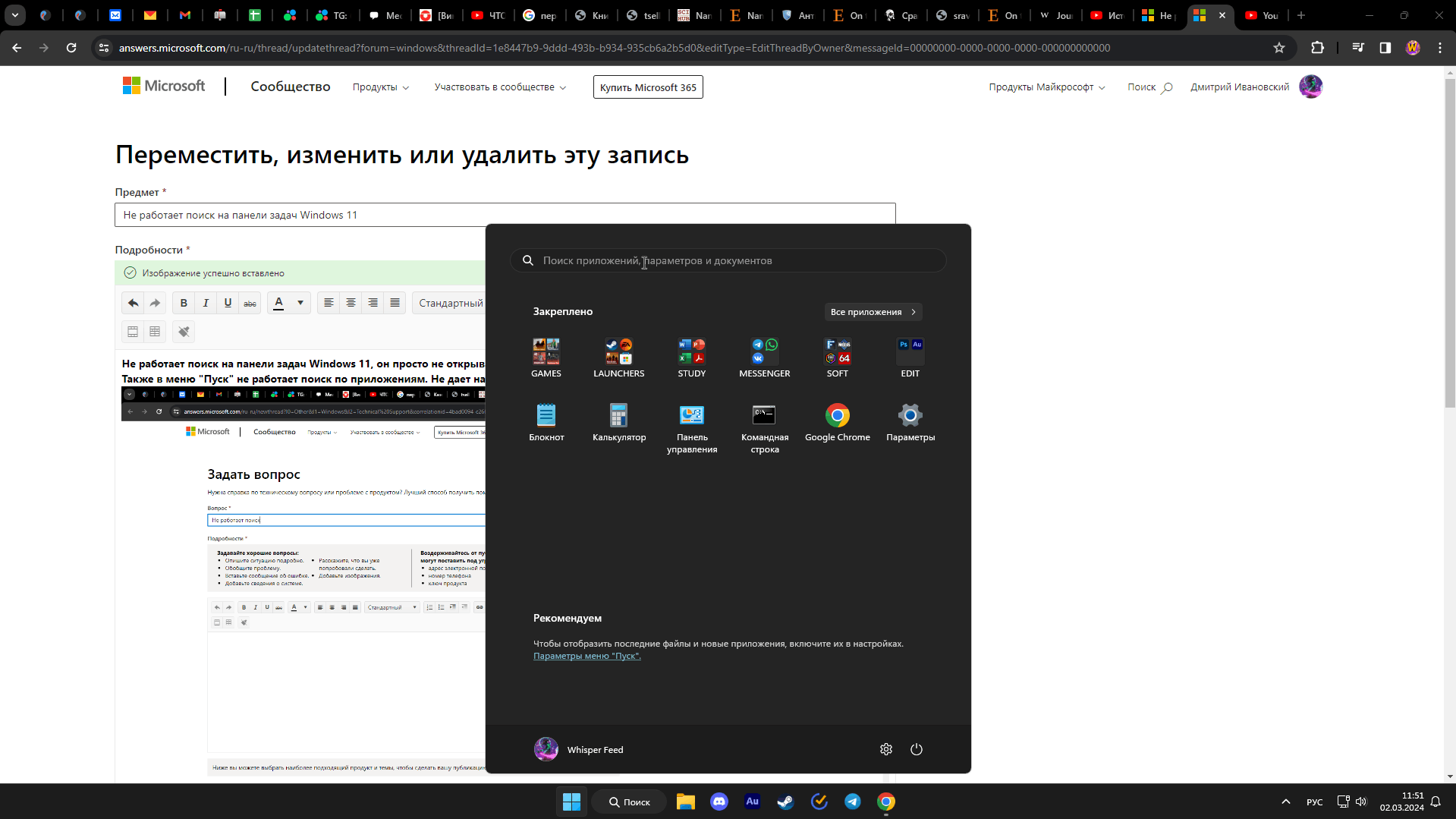Click the Start menu settings gear icon
Viewport: 1456px width, 819px height.
[x=885, y=749]
